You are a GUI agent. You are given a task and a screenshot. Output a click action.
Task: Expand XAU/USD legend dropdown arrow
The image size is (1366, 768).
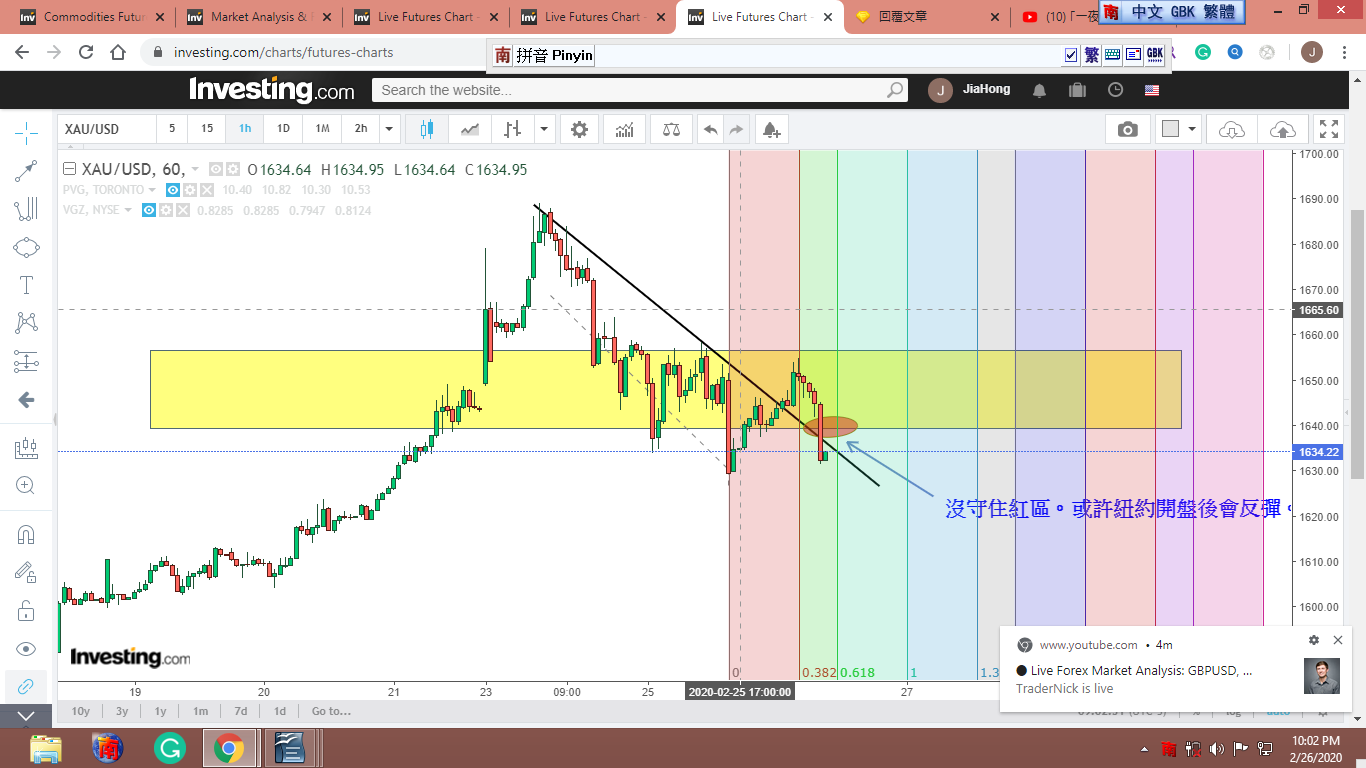tap(195, 170)
